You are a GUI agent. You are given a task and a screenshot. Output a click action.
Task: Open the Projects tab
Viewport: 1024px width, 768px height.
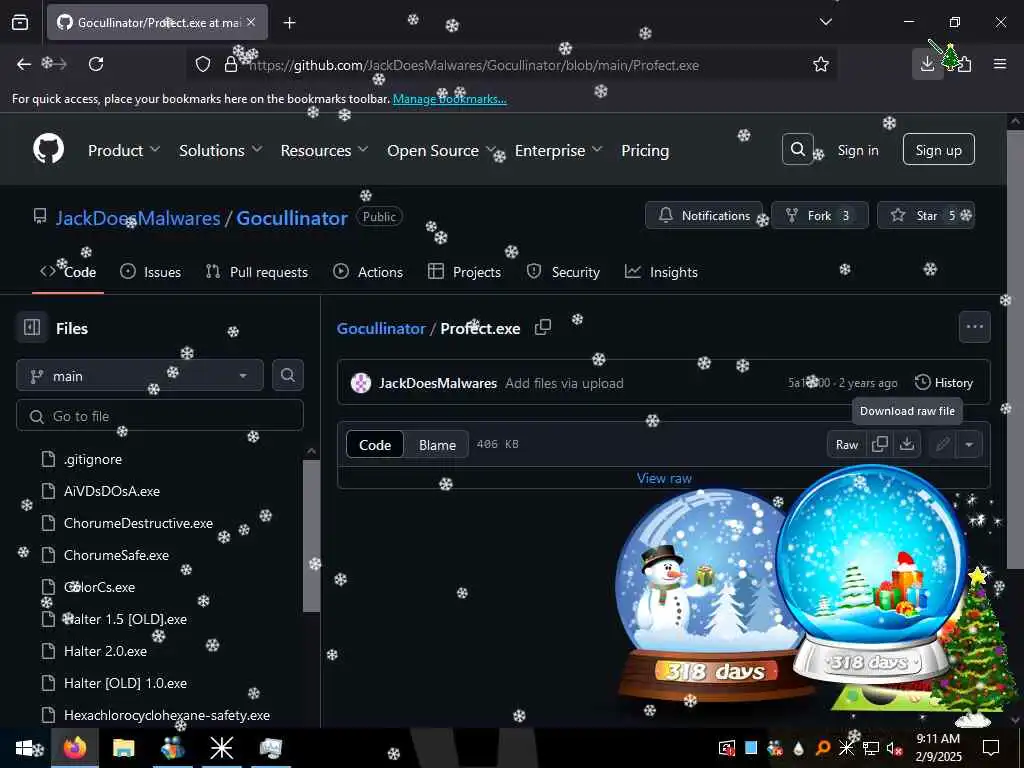[464, 272]
